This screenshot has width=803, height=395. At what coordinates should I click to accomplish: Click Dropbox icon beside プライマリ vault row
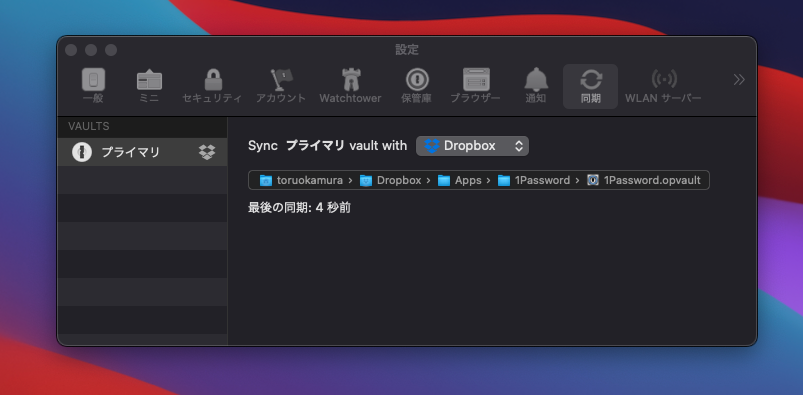tap(207, 152)
